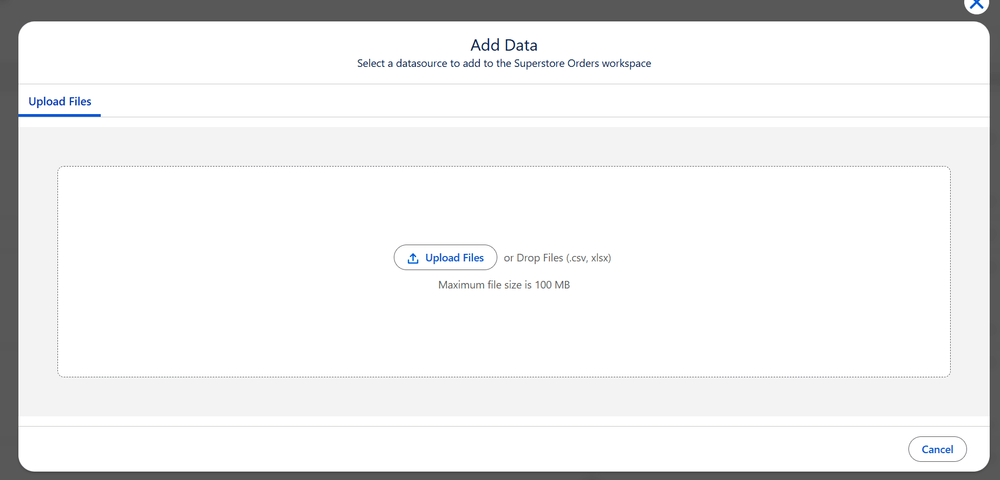This screenshot has width=1000, height=480.
Task: Close the Add Data dialog with X
Action: [x=976, y=4]
